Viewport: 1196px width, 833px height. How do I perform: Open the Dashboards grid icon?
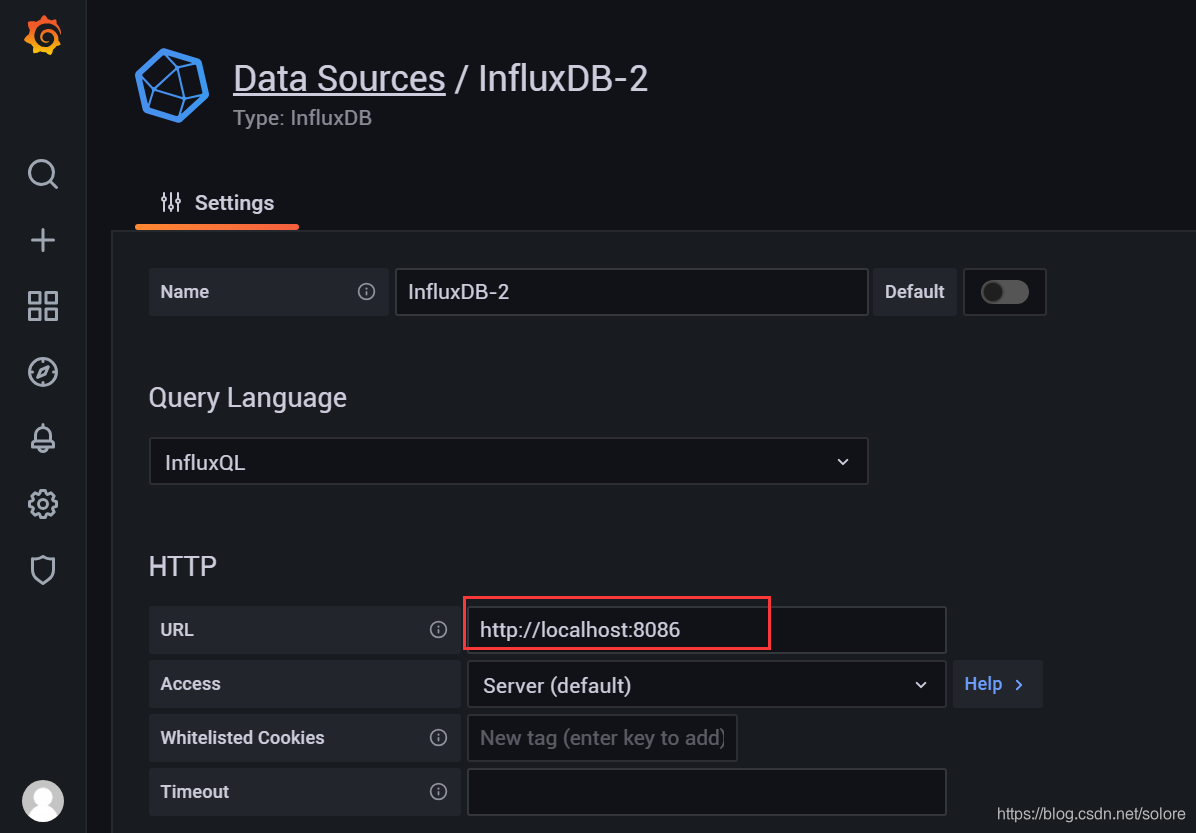click(x=43, y=306)
